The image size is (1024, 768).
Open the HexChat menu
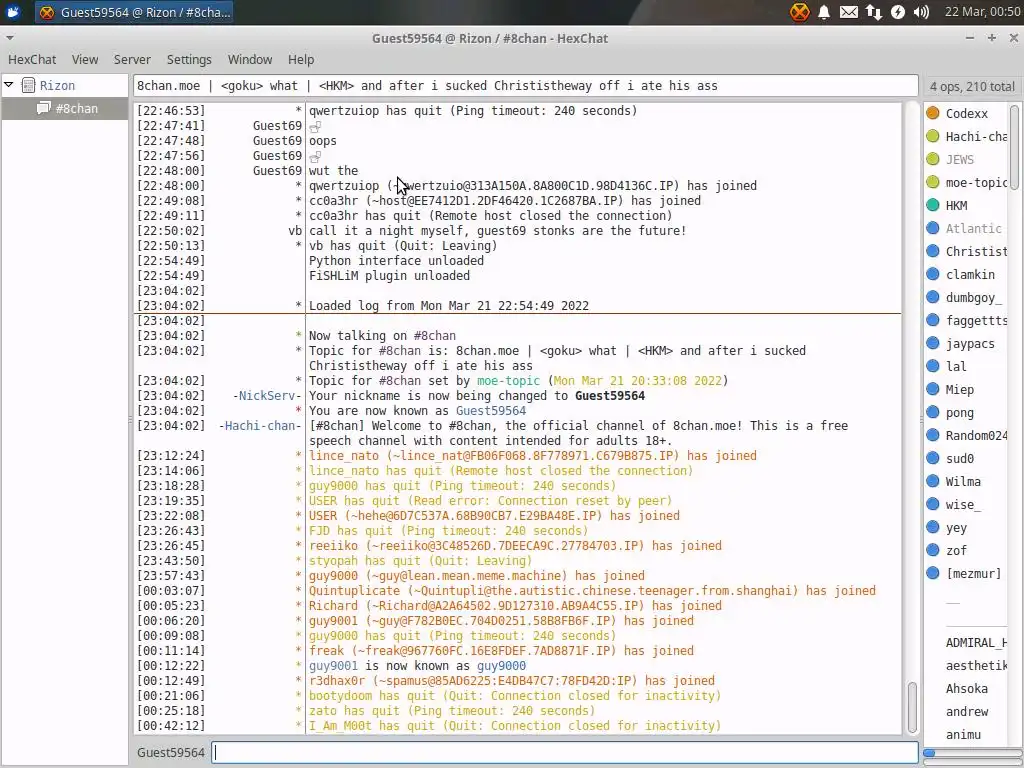[x=32, y=59]
